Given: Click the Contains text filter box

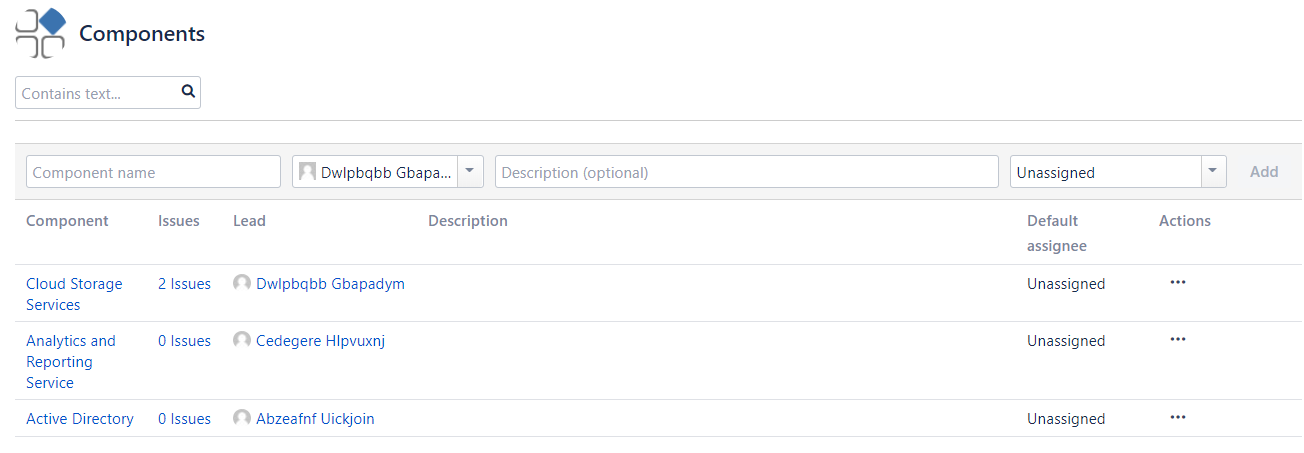Looking at the screenshot, I should 97,93.
